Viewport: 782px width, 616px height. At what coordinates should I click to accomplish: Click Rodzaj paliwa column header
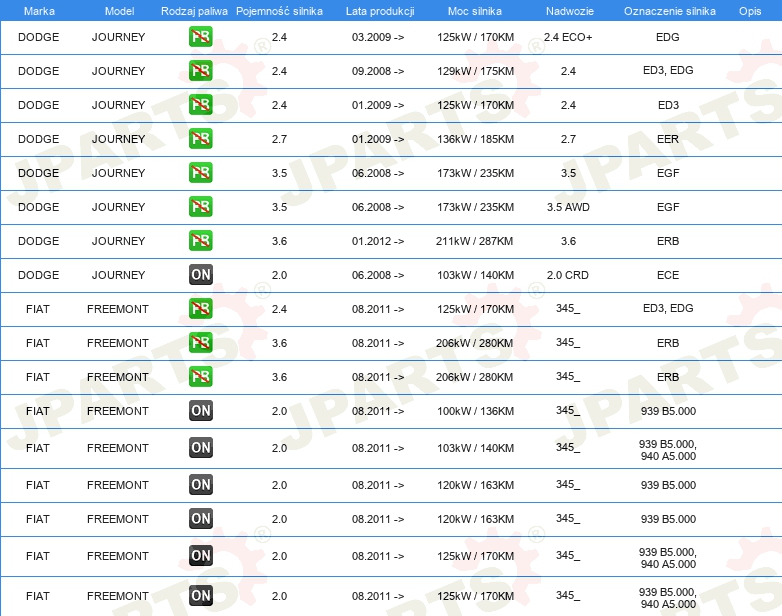pos(194,11)
